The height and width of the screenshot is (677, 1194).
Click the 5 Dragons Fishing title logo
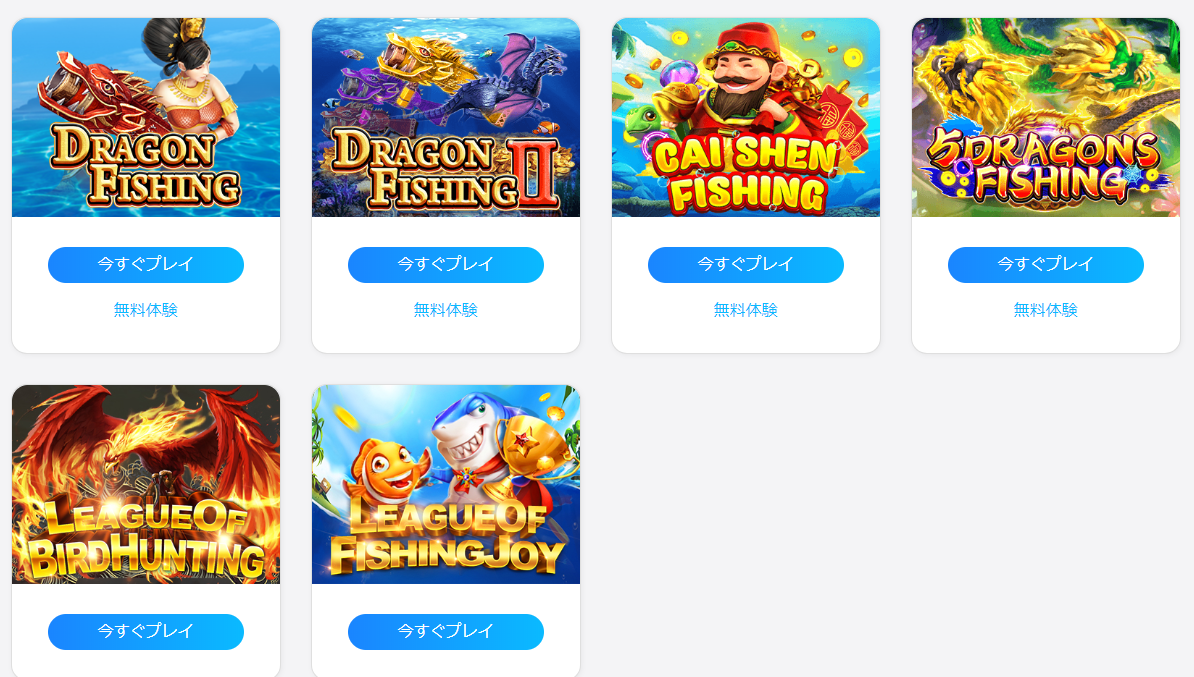(1045, 165)
